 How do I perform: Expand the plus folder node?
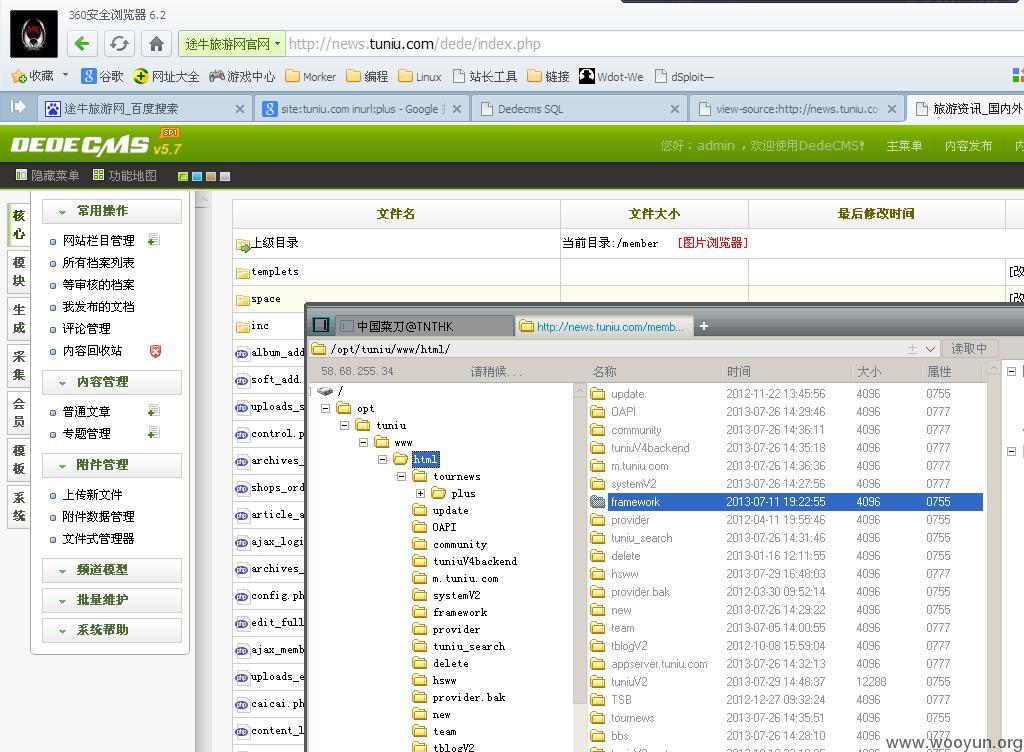pos(420,493)
